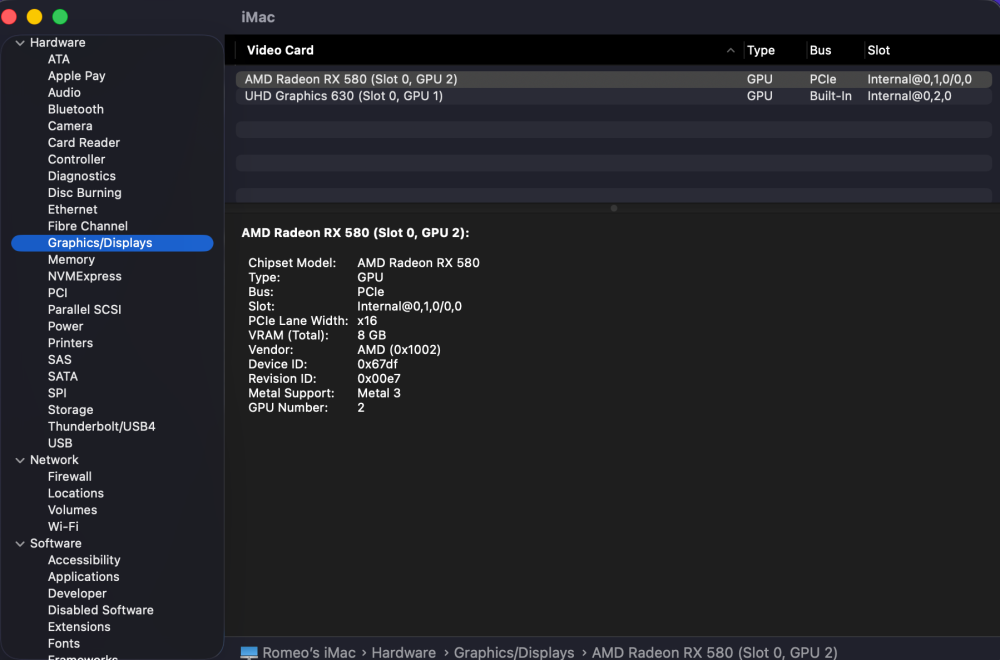Image resolution: width=1000 pixels, height=660 pixels.
Task: Click Graphics/Displays in the path bar
Action: pyautogui.click(x=513, y=652)
